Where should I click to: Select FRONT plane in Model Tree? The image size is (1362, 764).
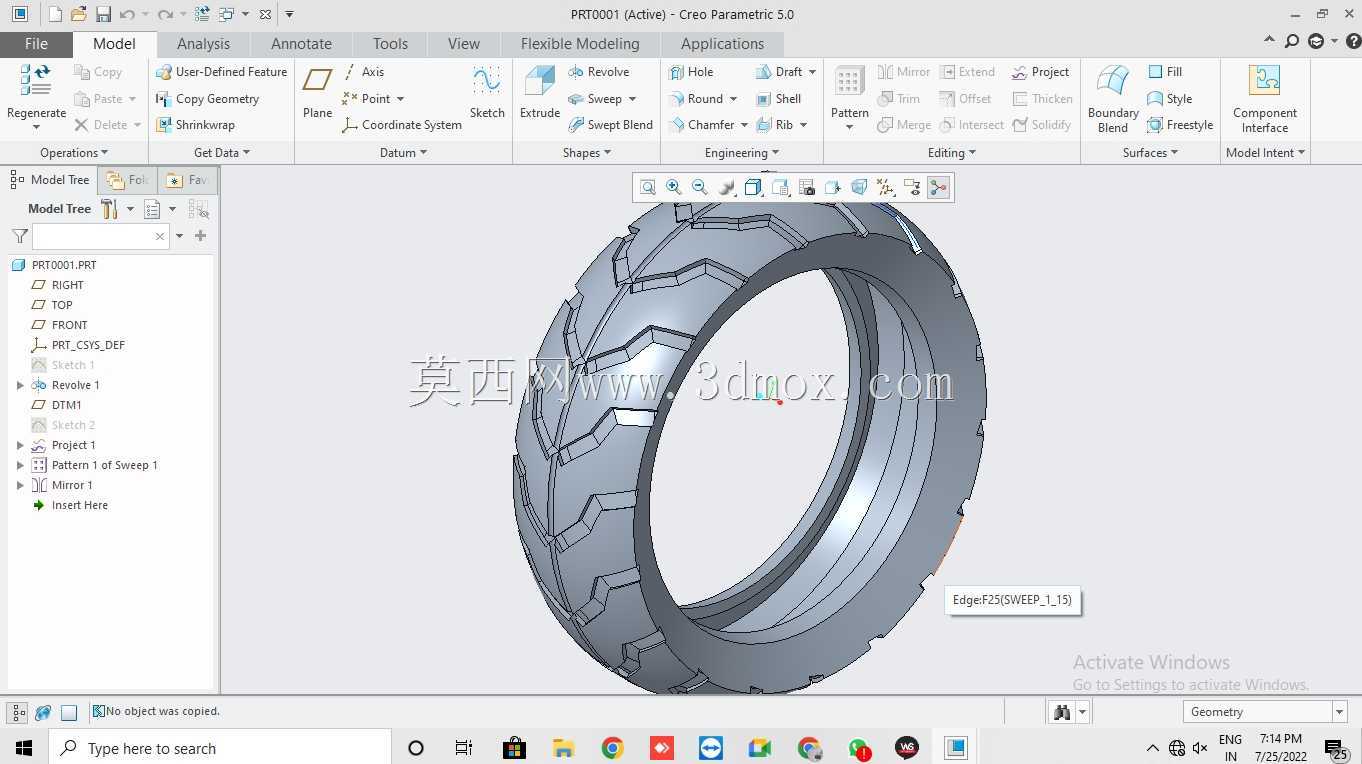pos(60,325)
